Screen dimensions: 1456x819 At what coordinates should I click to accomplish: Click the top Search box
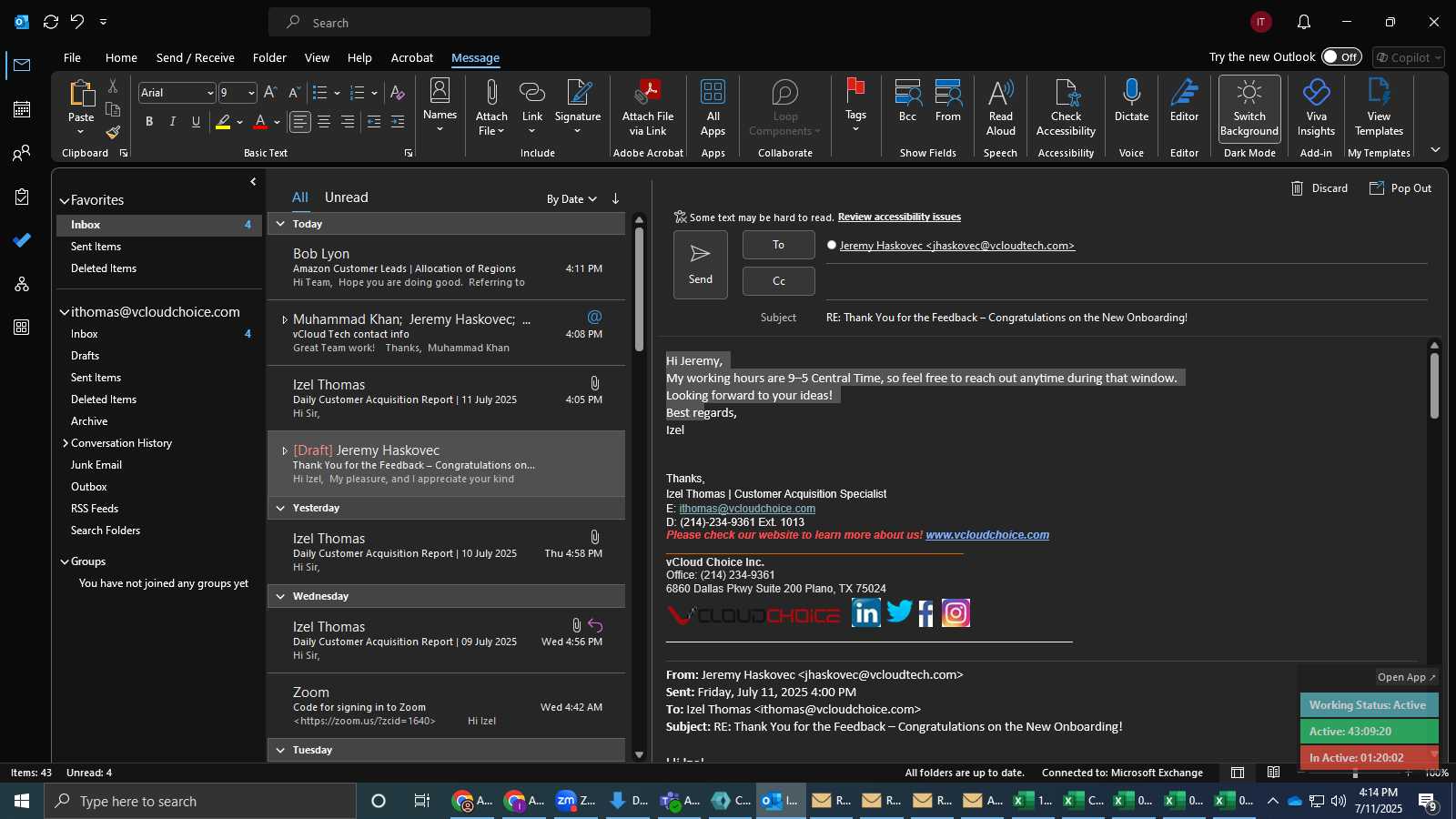click(460, 22)
